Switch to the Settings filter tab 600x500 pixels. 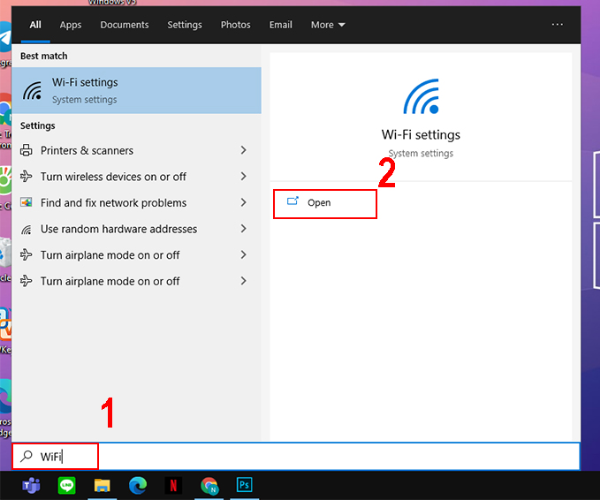coord(184,25)
